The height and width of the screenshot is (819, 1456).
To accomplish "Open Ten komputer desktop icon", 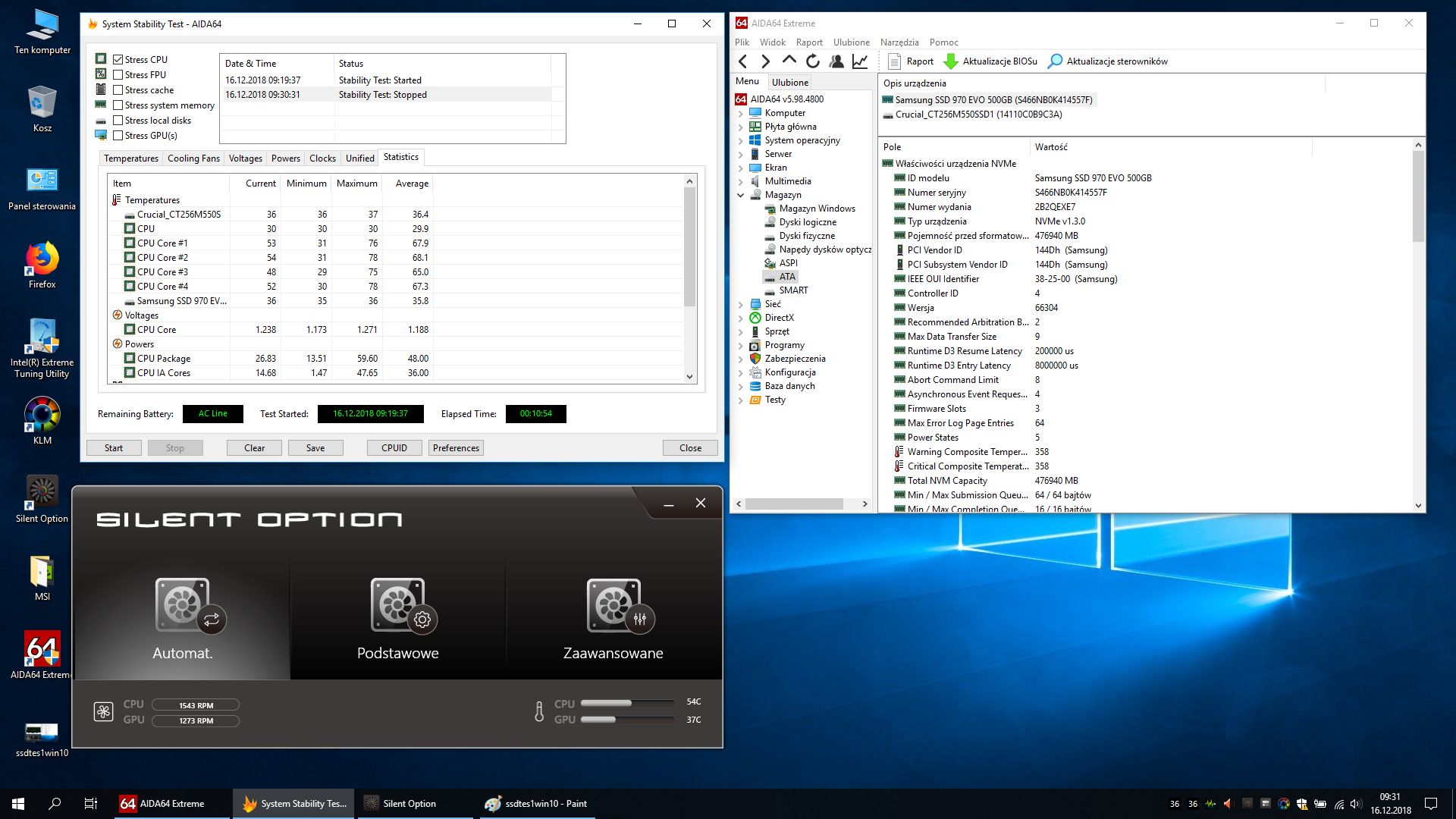I will point(42,33).
